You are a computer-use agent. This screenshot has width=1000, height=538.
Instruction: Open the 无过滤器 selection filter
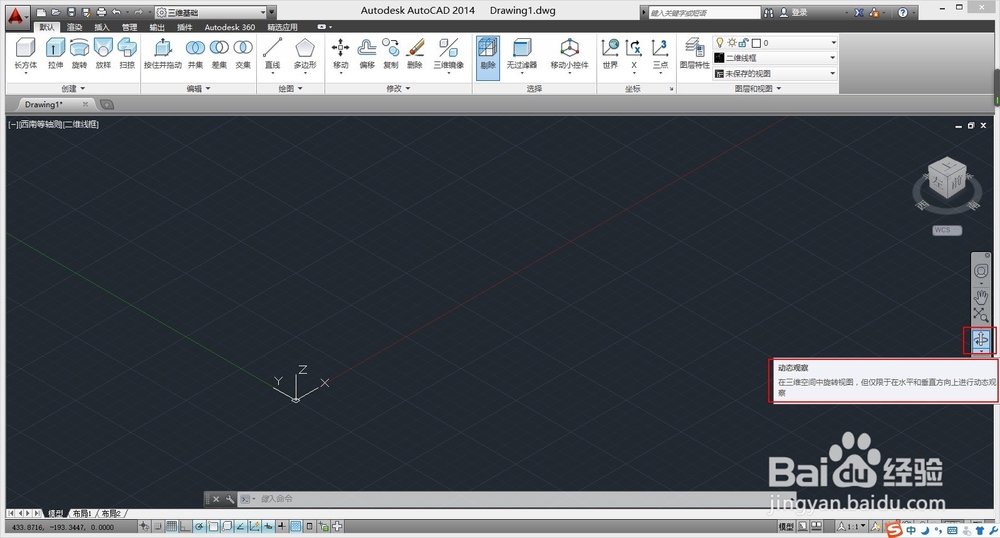(522, 54)
